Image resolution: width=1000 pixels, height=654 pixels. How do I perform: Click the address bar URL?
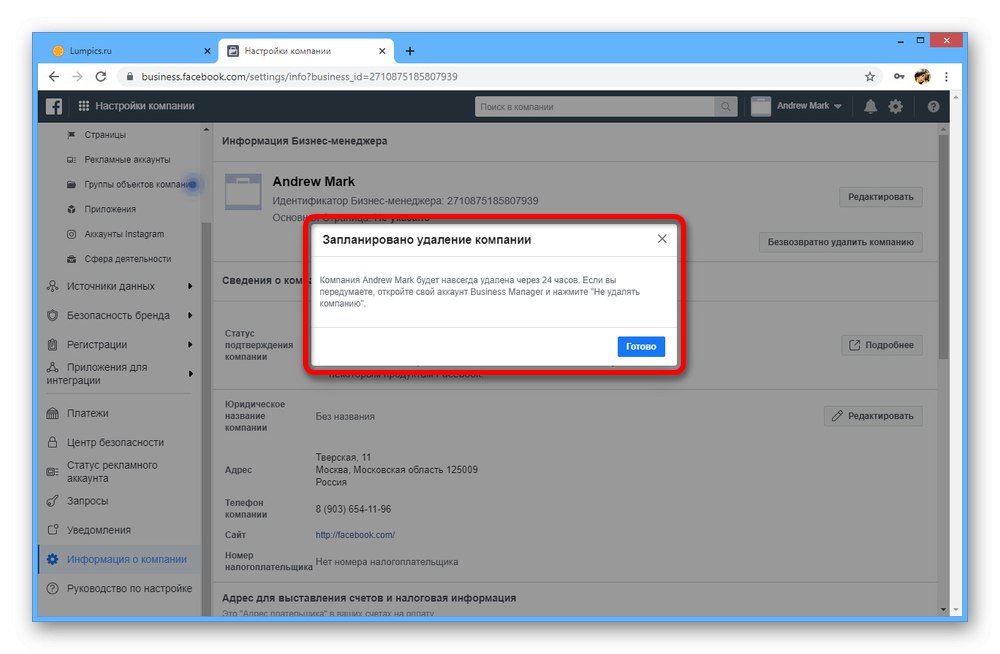[299, 77]
